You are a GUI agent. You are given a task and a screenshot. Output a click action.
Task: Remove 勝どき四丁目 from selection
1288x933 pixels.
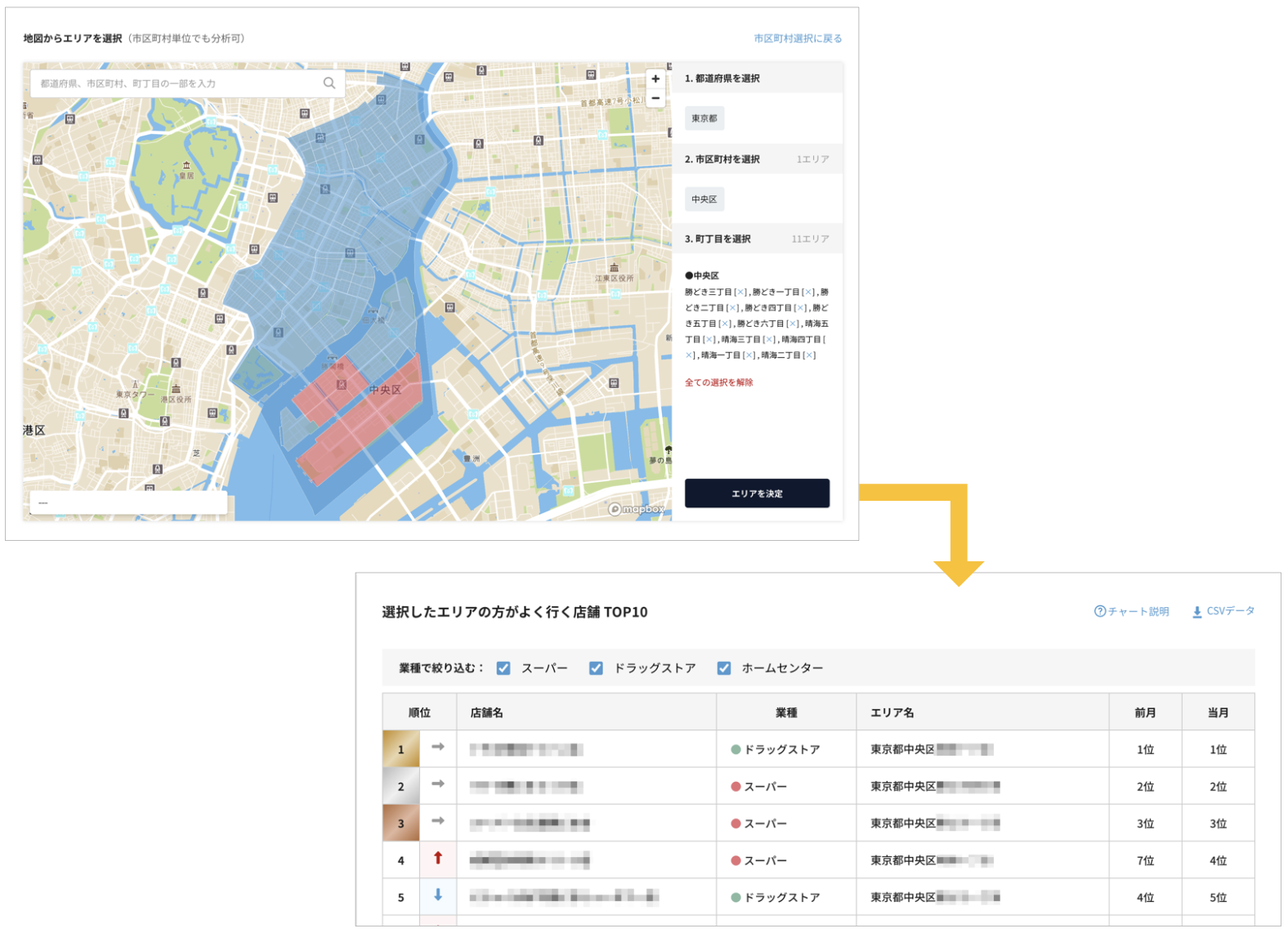tap(800, 308)
